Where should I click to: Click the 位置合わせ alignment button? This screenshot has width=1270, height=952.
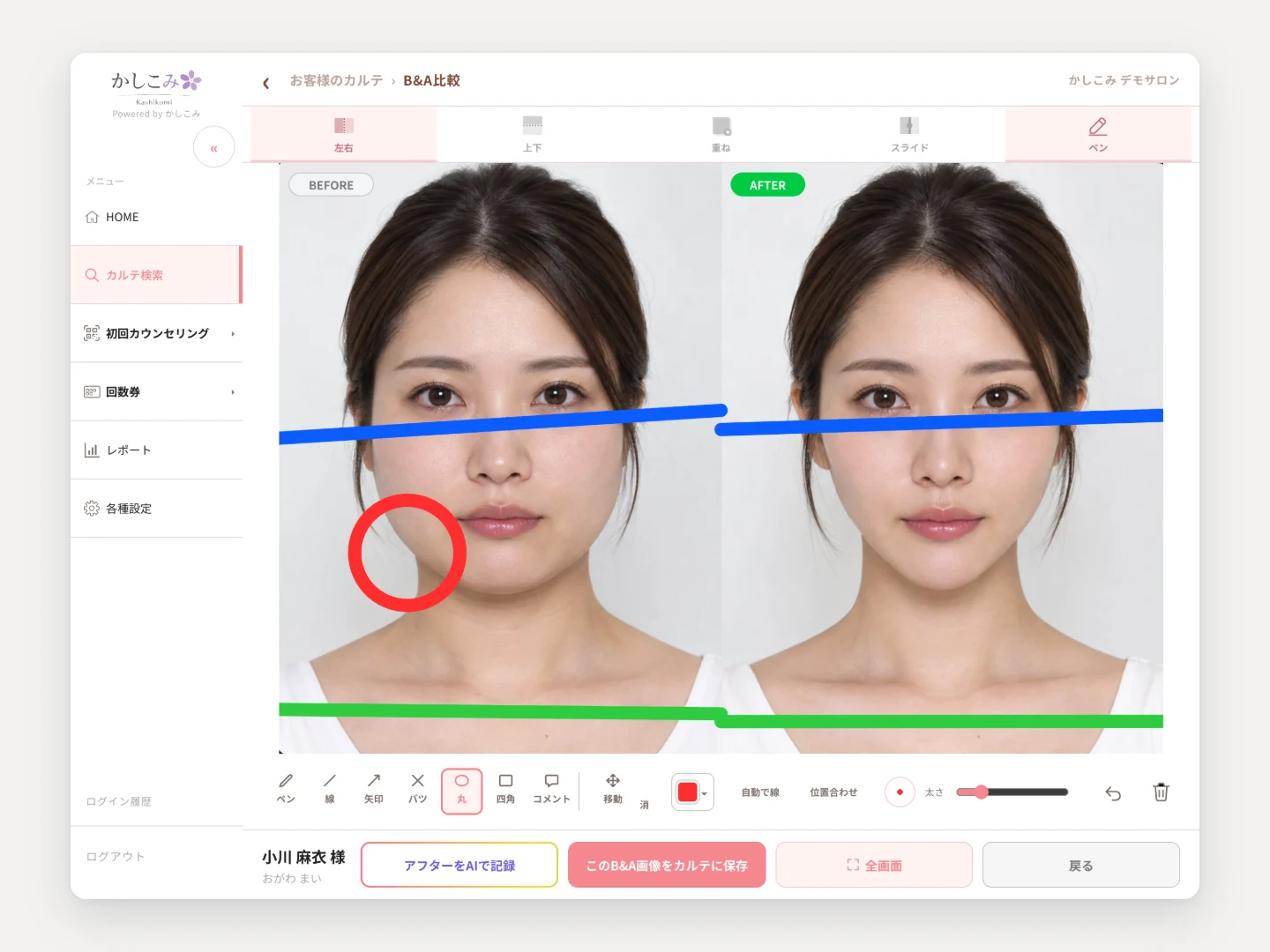pos(833,792)
